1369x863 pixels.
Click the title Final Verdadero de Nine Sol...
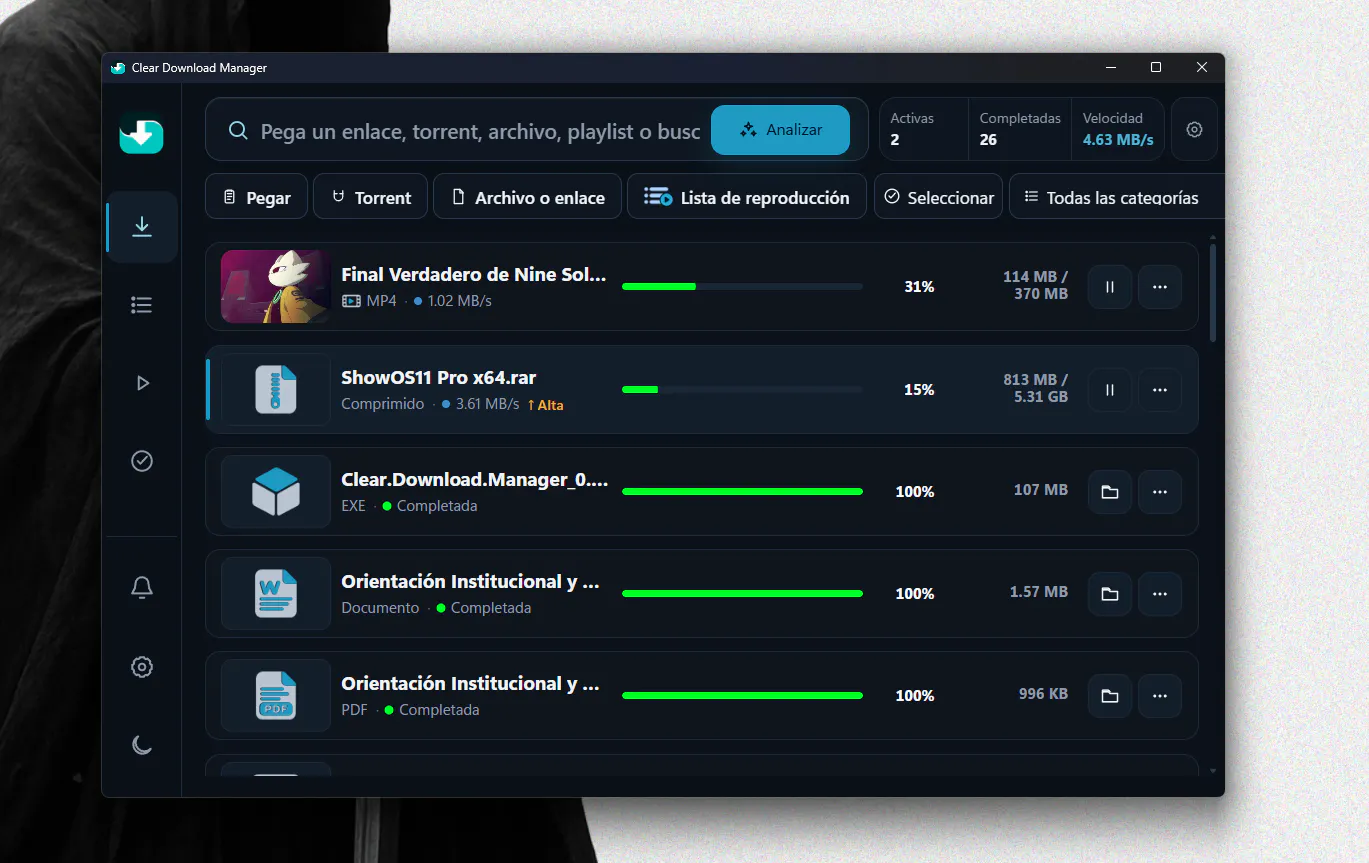point(474,275)
